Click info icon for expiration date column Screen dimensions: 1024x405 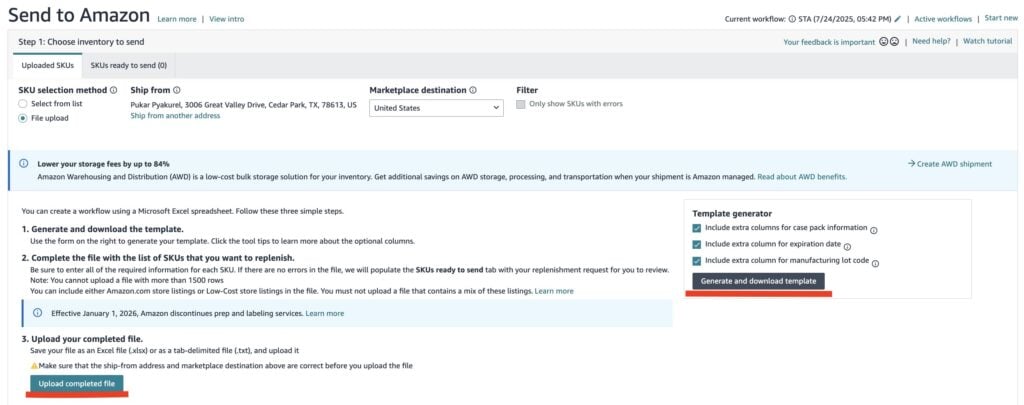pos(847,246)
